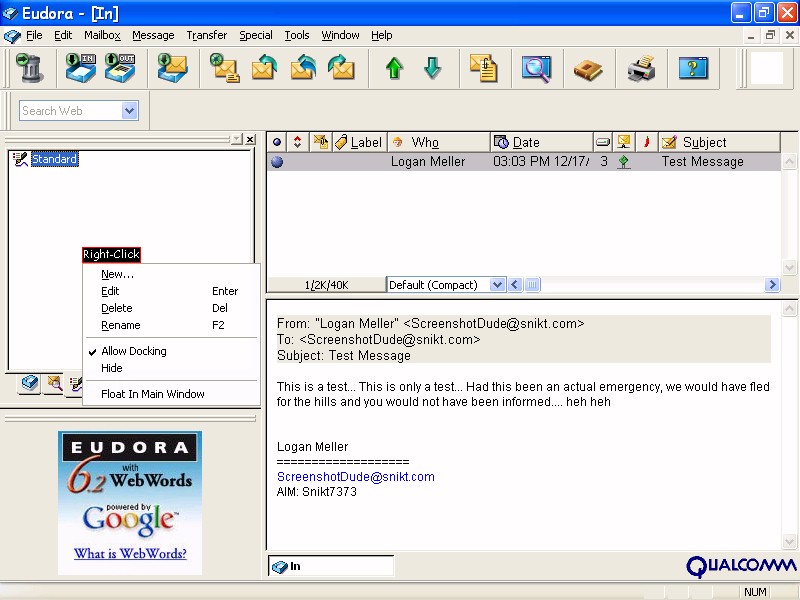Image resolution: width=800 pixels, height=600 pixels.
Task: Sort by the Priority column header icon
Action: pos(297,142)
